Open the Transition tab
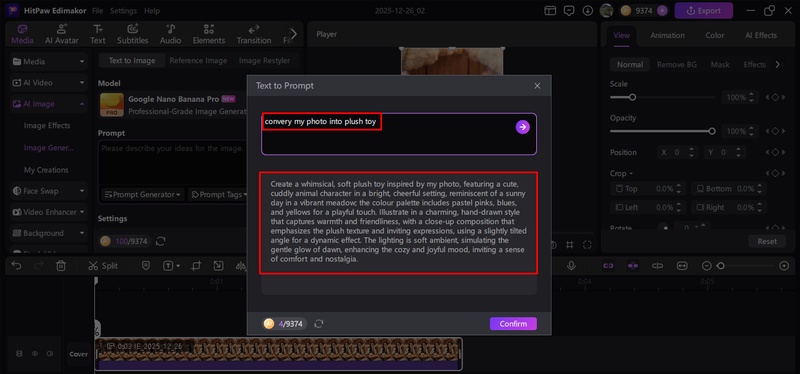The width and height of the screenshot is (800, 374). pyautogui.click(x=254, y=35)
